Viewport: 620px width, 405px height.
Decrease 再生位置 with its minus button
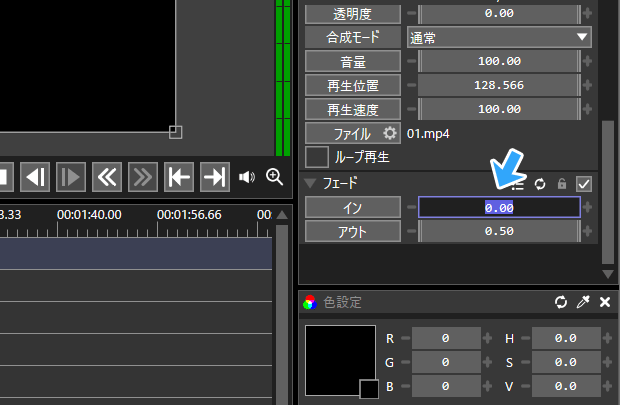point(411,85)
